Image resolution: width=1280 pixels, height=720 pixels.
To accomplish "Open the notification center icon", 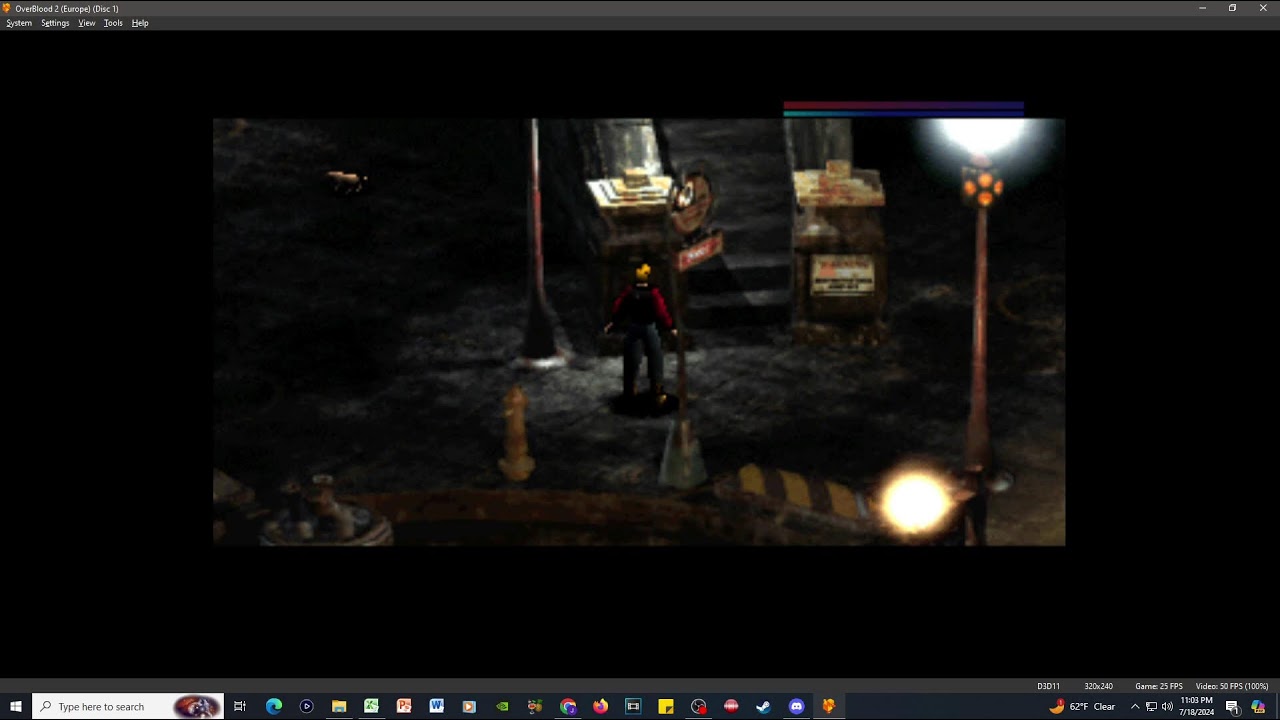I will (x=1232, y=706).
